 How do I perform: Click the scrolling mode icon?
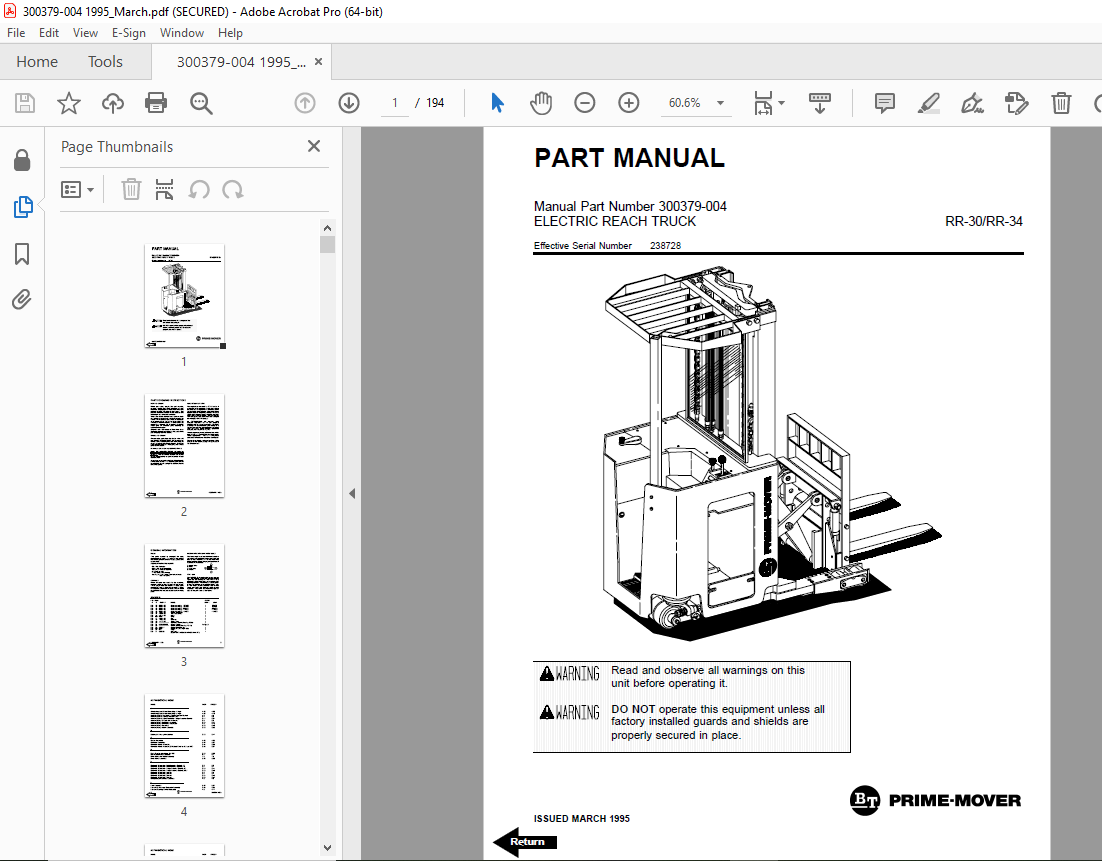pos(819,103)
